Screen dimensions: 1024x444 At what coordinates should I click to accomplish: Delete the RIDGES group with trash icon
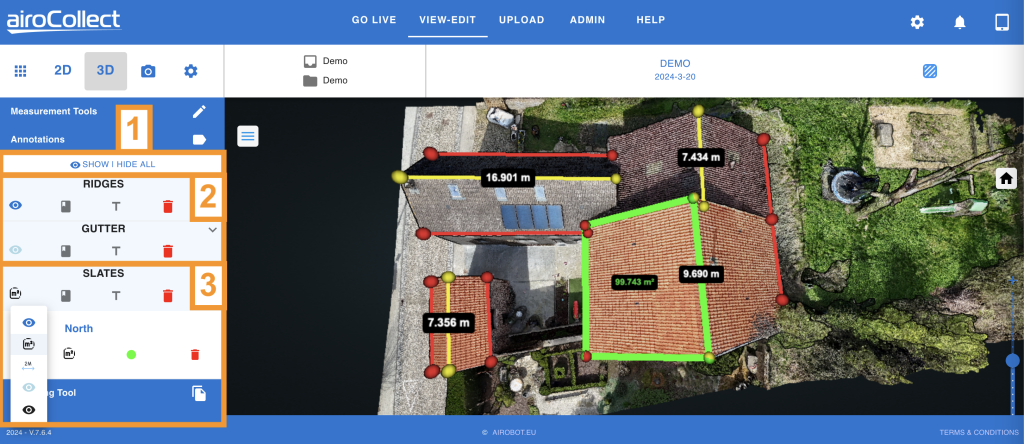[x=168, y=207]
